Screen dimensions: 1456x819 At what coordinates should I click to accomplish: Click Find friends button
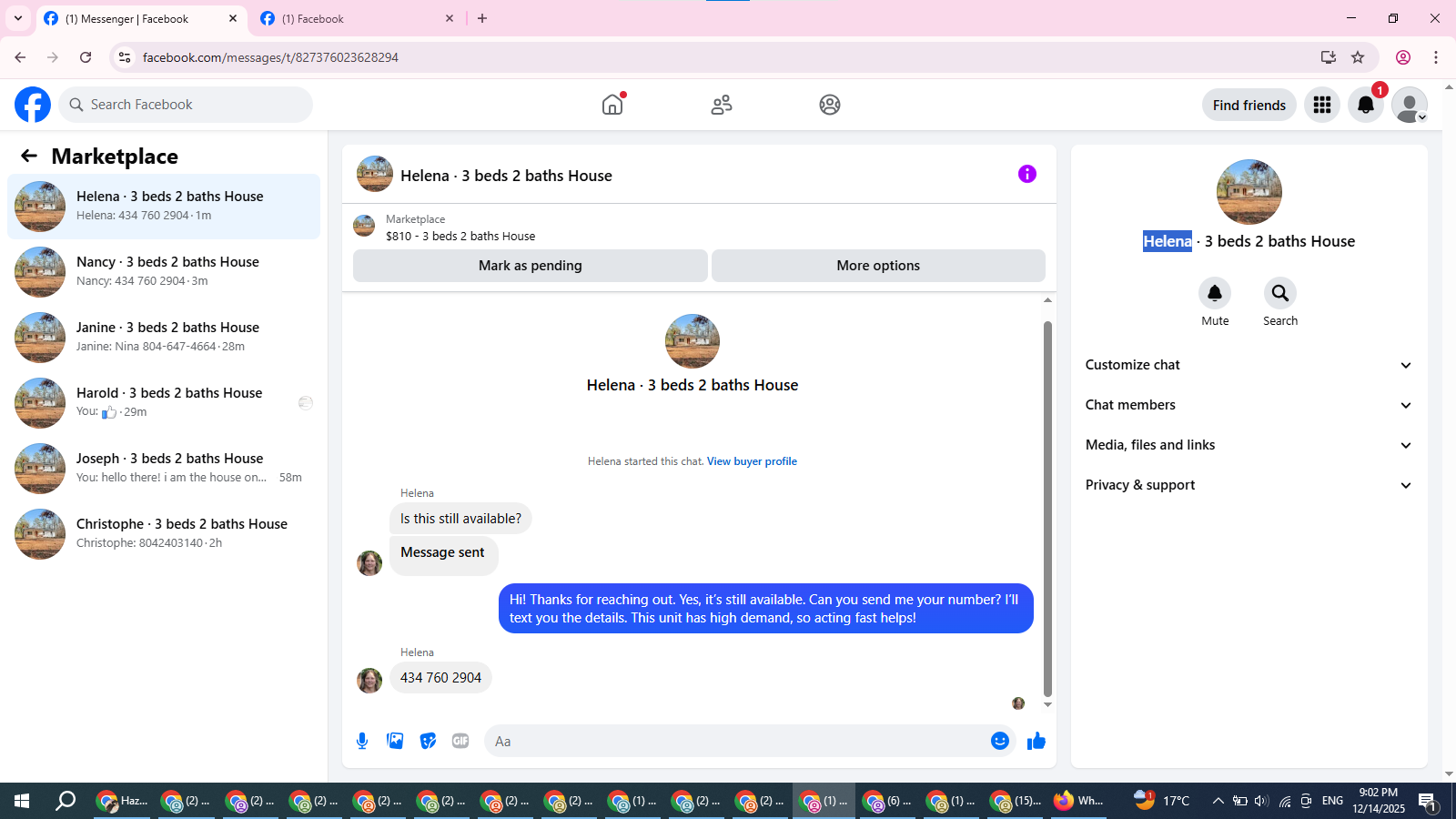1249,105
